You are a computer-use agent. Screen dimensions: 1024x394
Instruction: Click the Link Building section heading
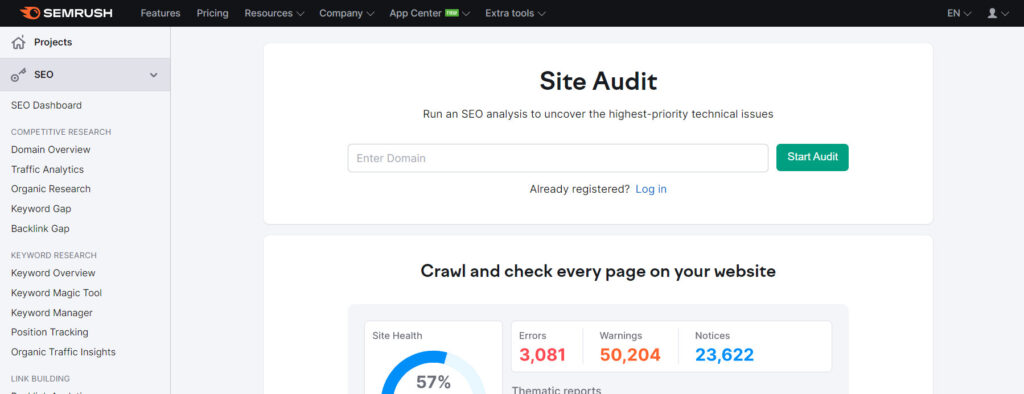point(40,379)
